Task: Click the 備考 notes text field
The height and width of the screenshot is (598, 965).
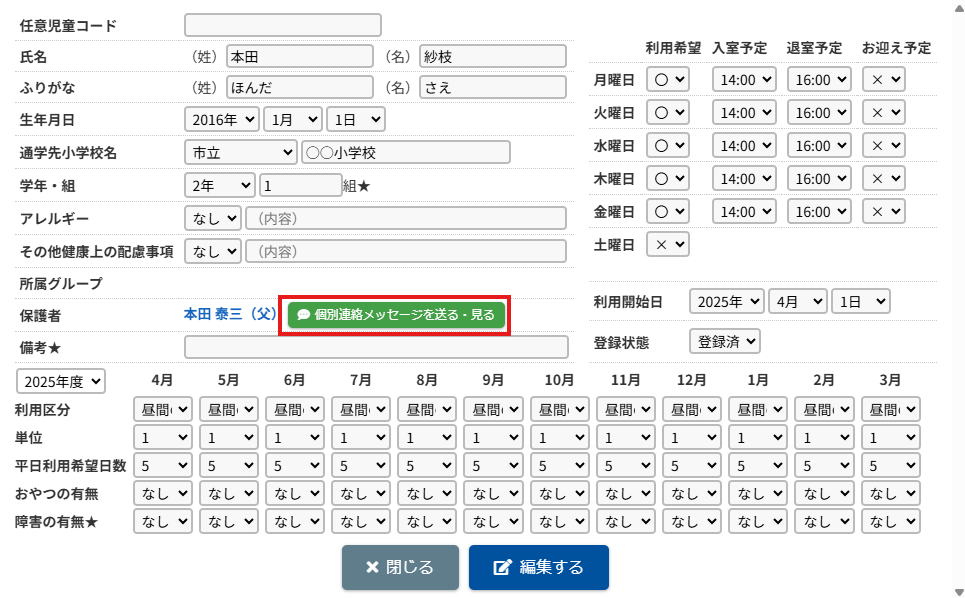Action: click(376, 347)
